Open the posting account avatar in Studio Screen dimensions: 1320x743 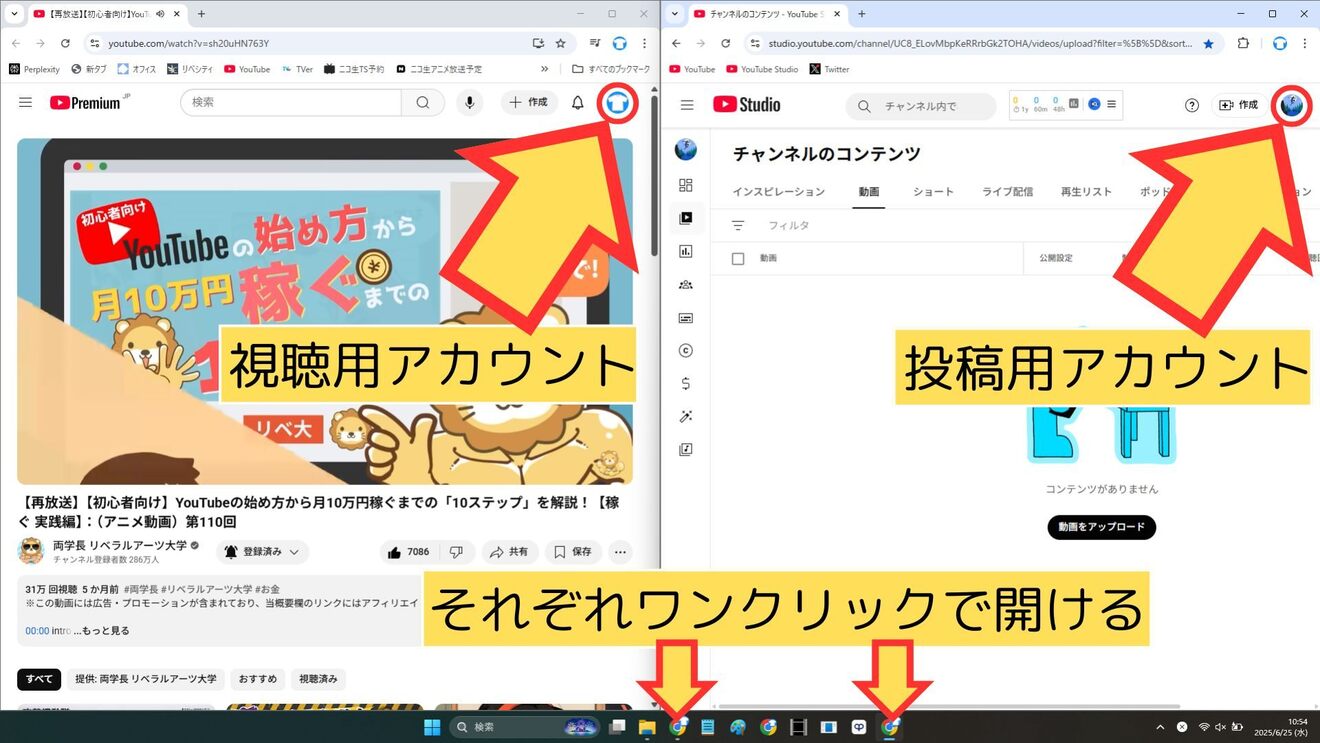[x=1292, y=105]
